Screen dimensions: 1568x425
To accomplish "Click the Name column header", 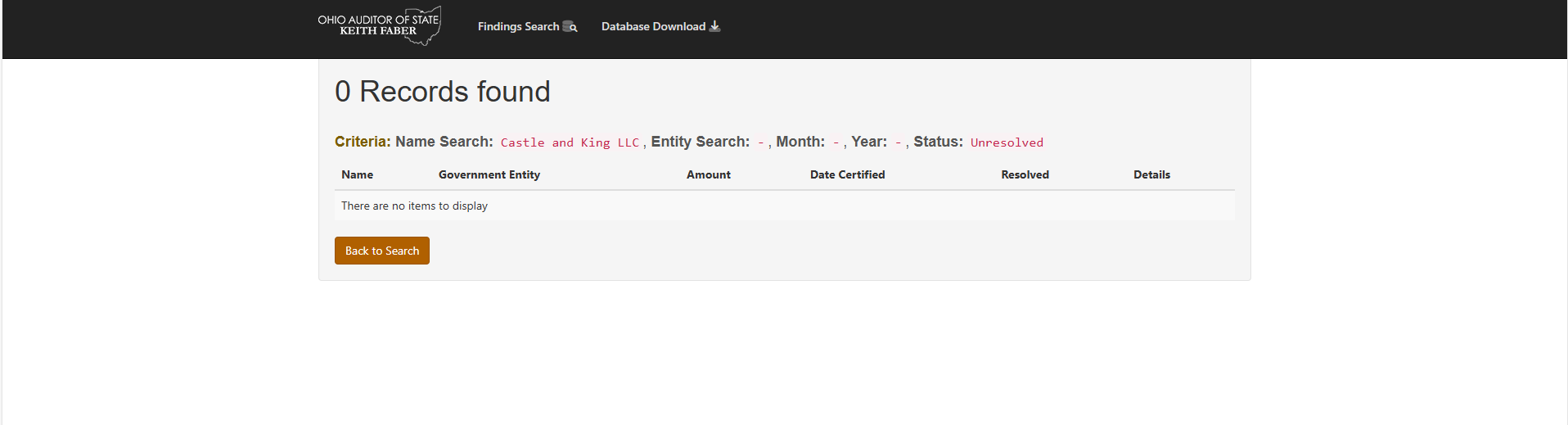I will click(x=358, y=174).
